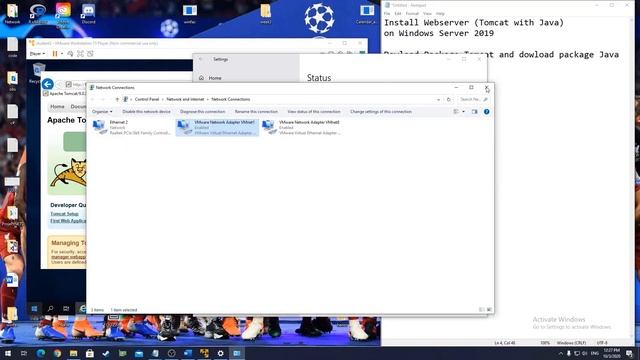Click the pause icon in VMware Player toolbar
Image resolution: width=640 pixels, height=360 pixels.
(x=55, y=53)
